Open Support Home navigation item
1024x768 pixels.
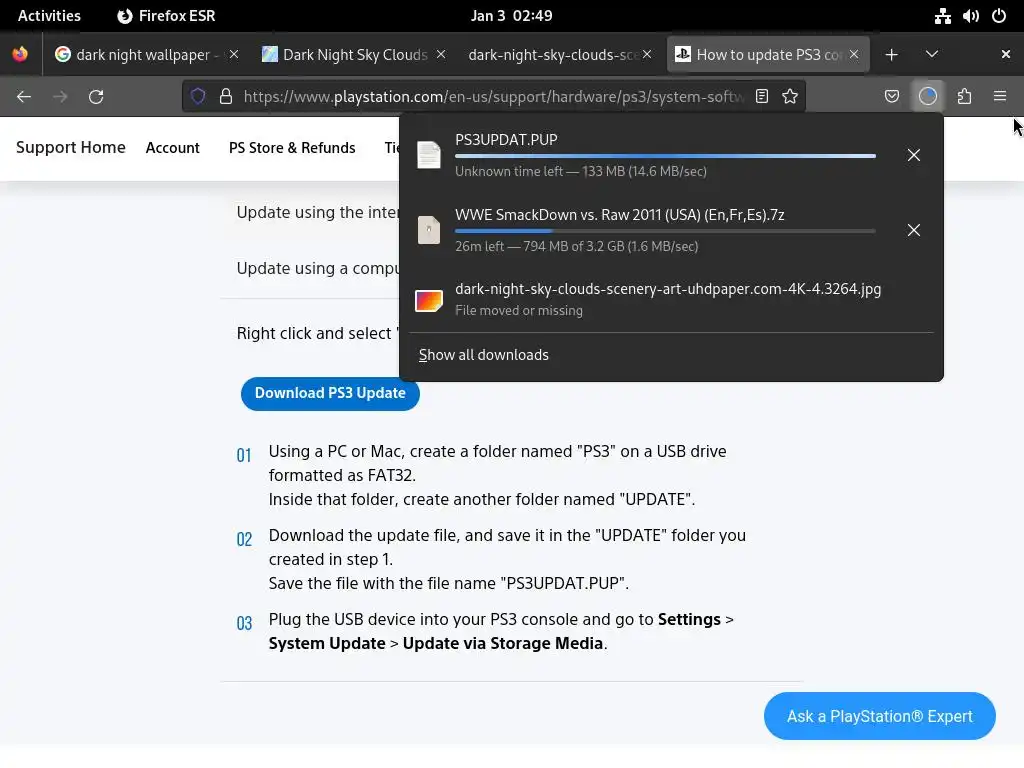pyautogui.click(x=71, y=148)
